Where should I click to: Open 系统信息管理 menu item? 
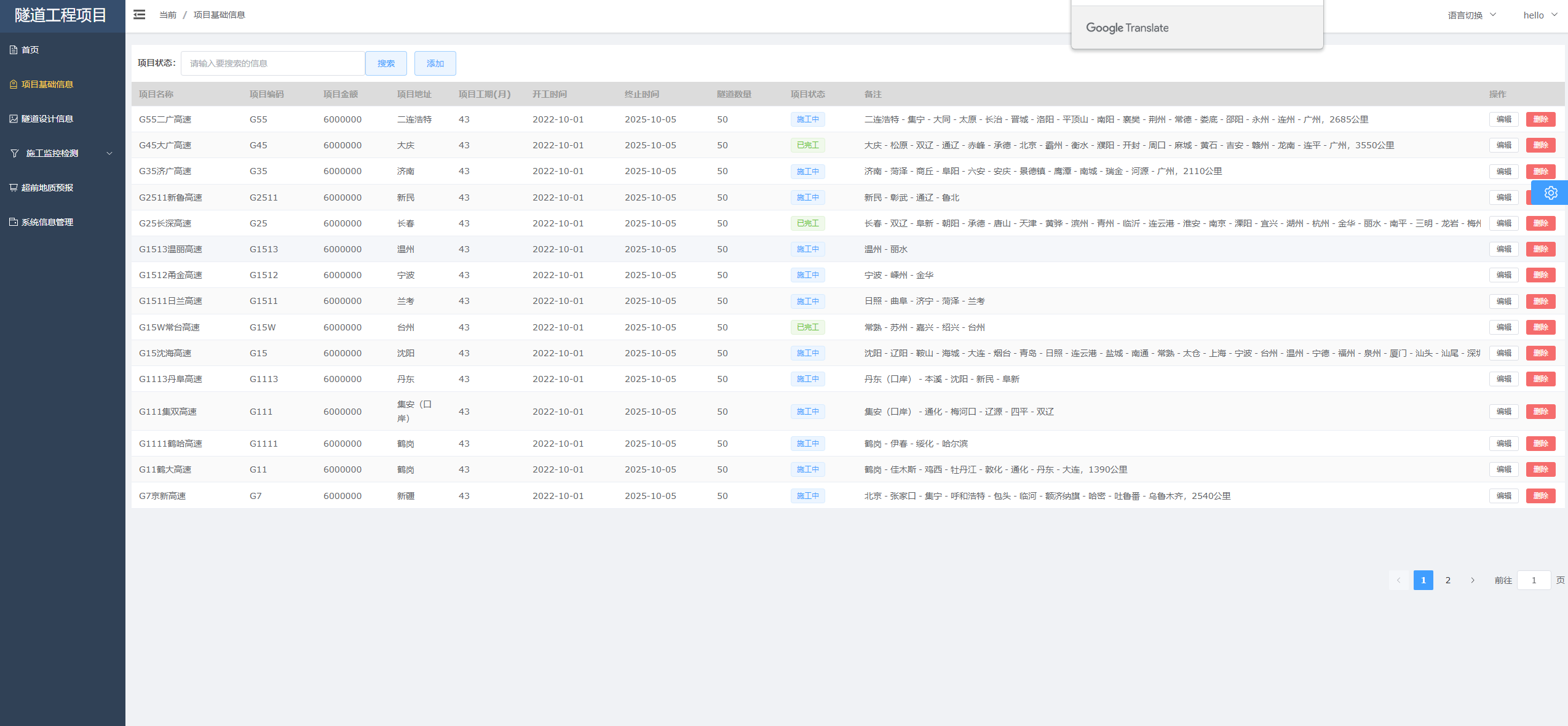point(63,222)
